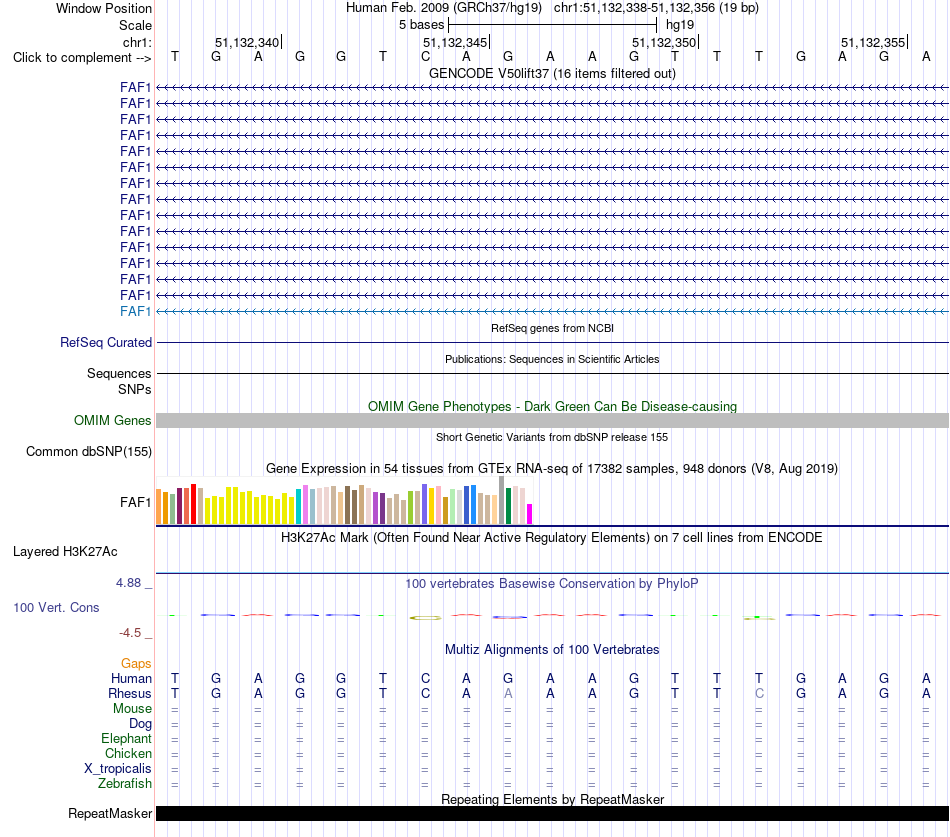Select the Common dbSNP(155) track label
Image resolution: width=950 pixels, height=837 pixels.
88,452
